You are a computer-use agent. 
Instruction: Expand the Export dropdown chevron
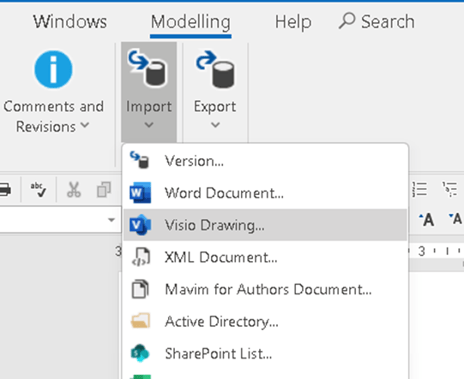(216, 125)
